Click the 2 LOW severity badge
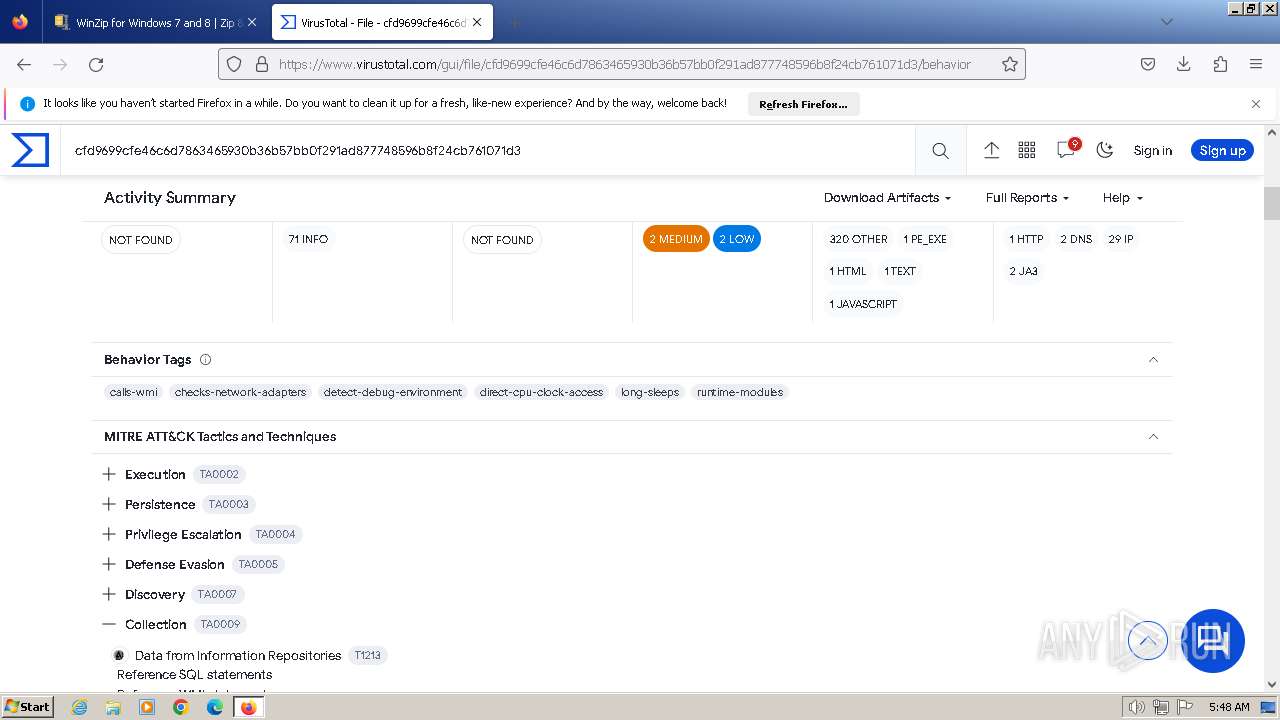Screen dimensions: 1280x720 pyautogui.click(x=736, y=239)
